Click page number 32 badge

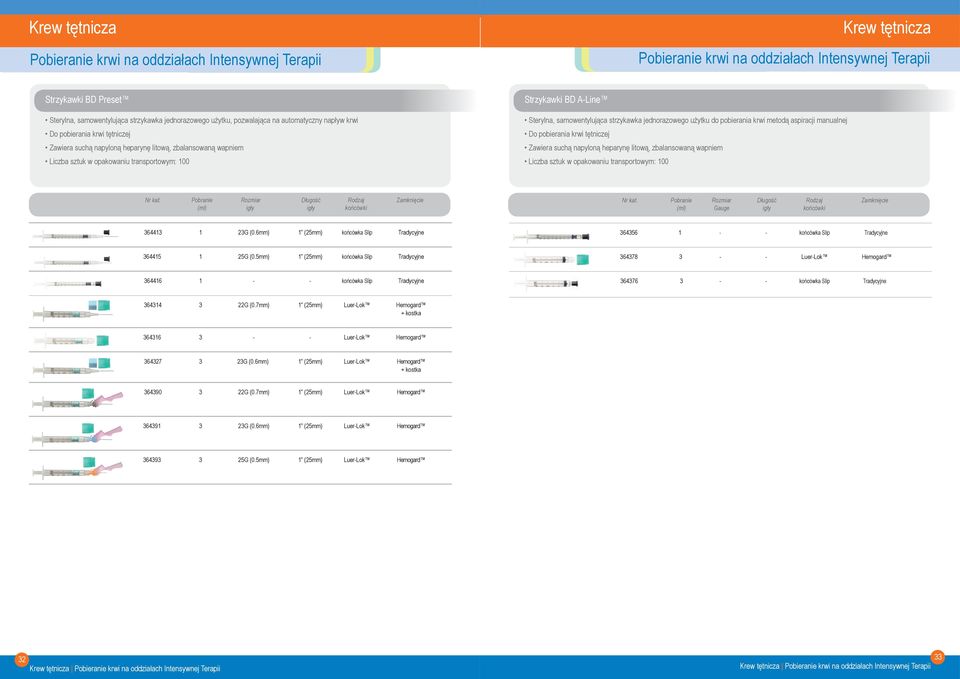21,659
